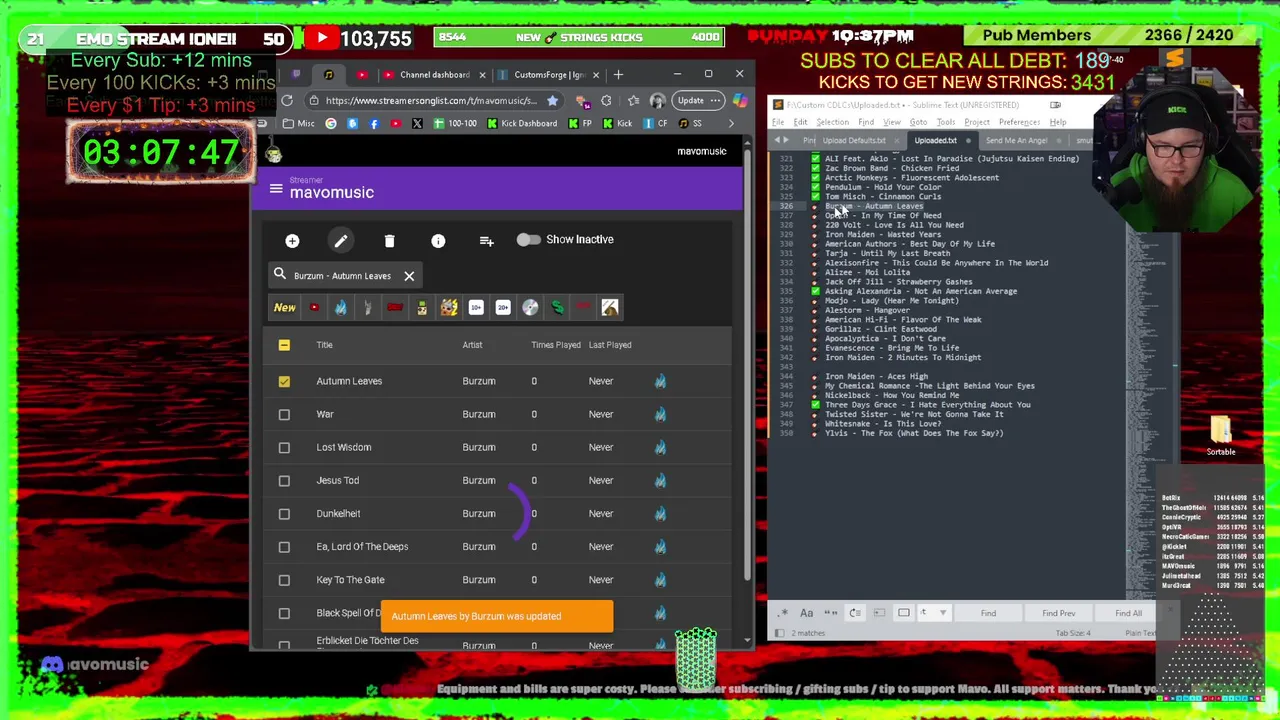Check the Key To The Gate checkbox
The width and height of the screenshot is (1280, 720).
click(284, 580)
